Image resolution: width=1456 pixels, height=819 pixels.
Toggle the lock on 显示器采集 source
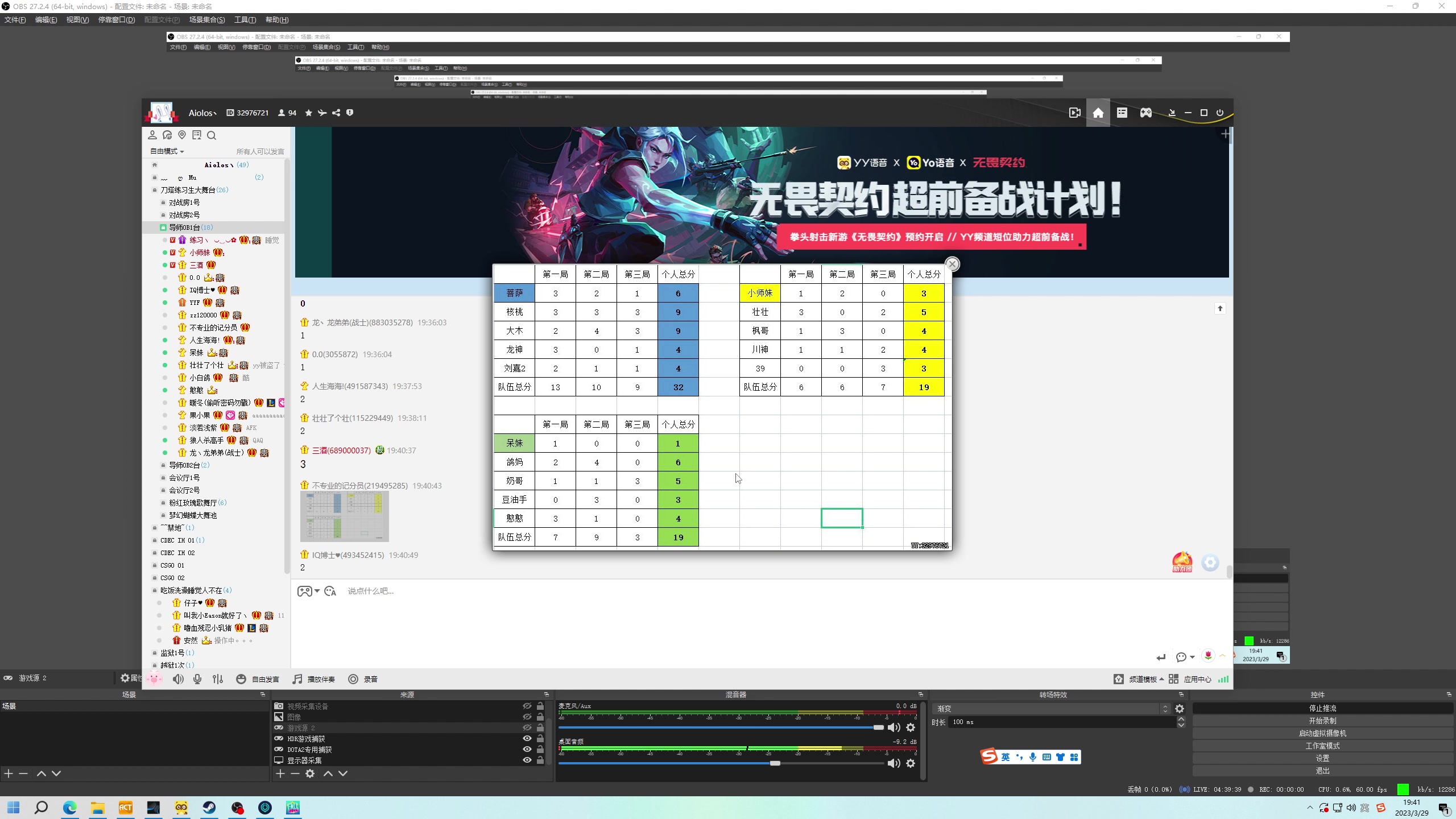[x=540, y=760]
